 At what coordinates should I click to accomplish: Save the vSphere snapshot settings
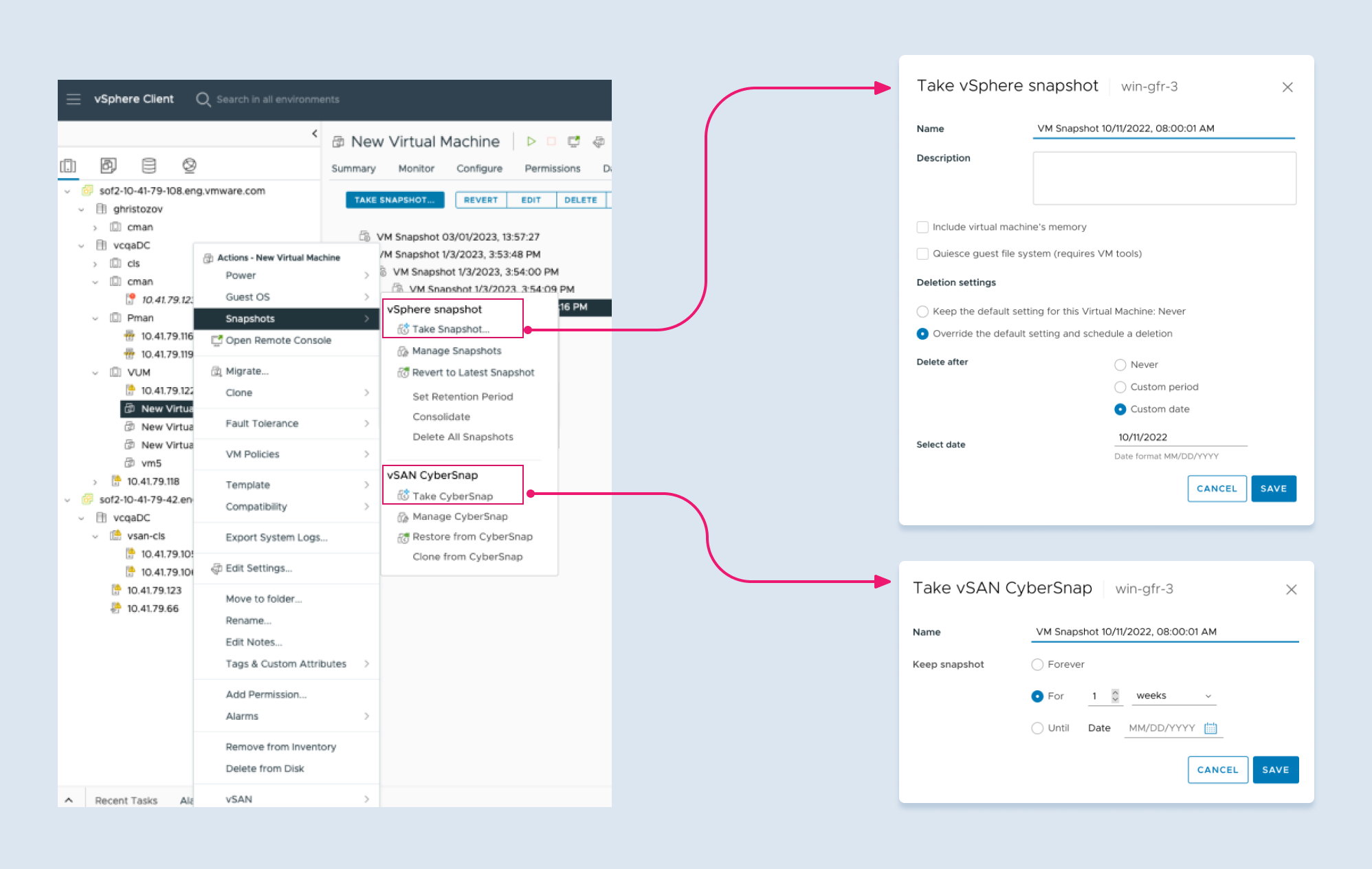[x=1274, y=488]
